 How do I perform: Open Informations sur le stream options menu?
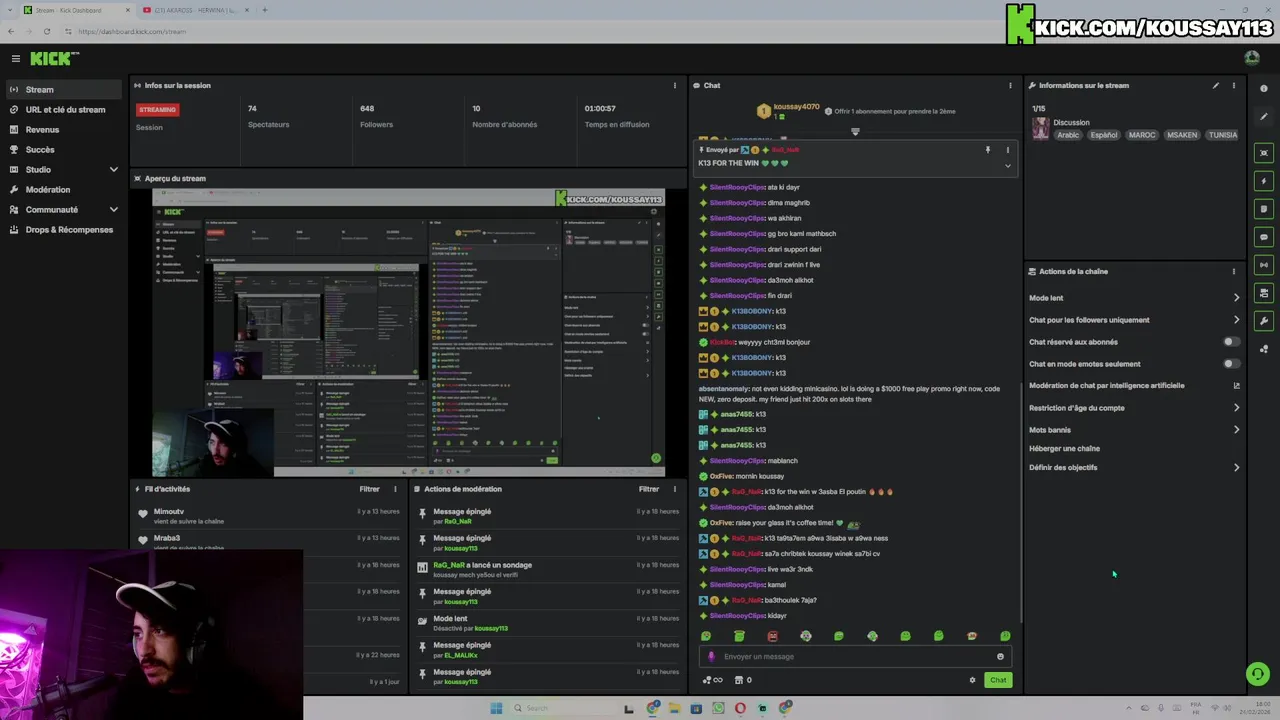pyautogui.click(x=1233, y=85)
